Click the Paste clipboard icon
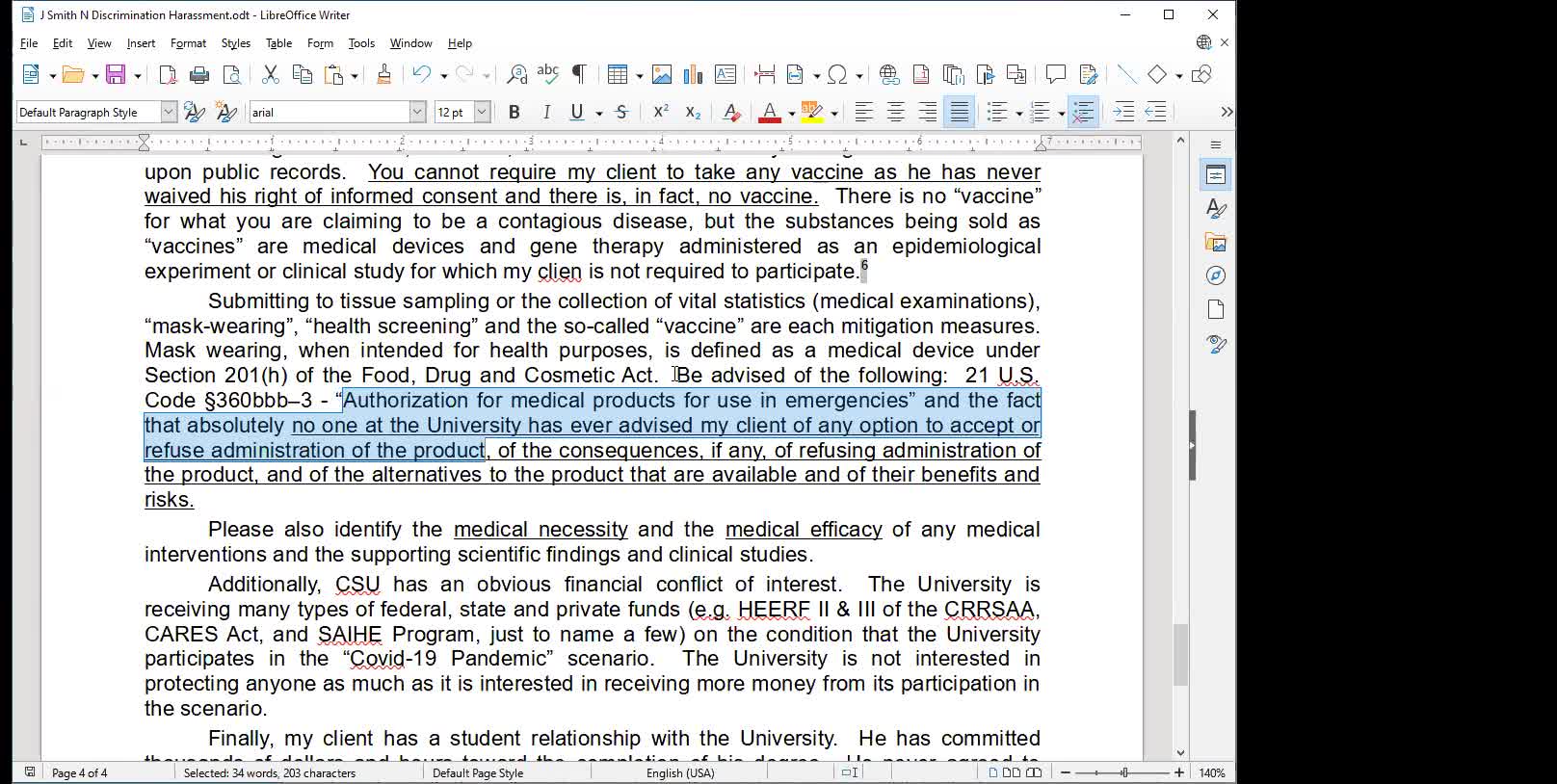The image size is (1557, 784). (334, 75)
